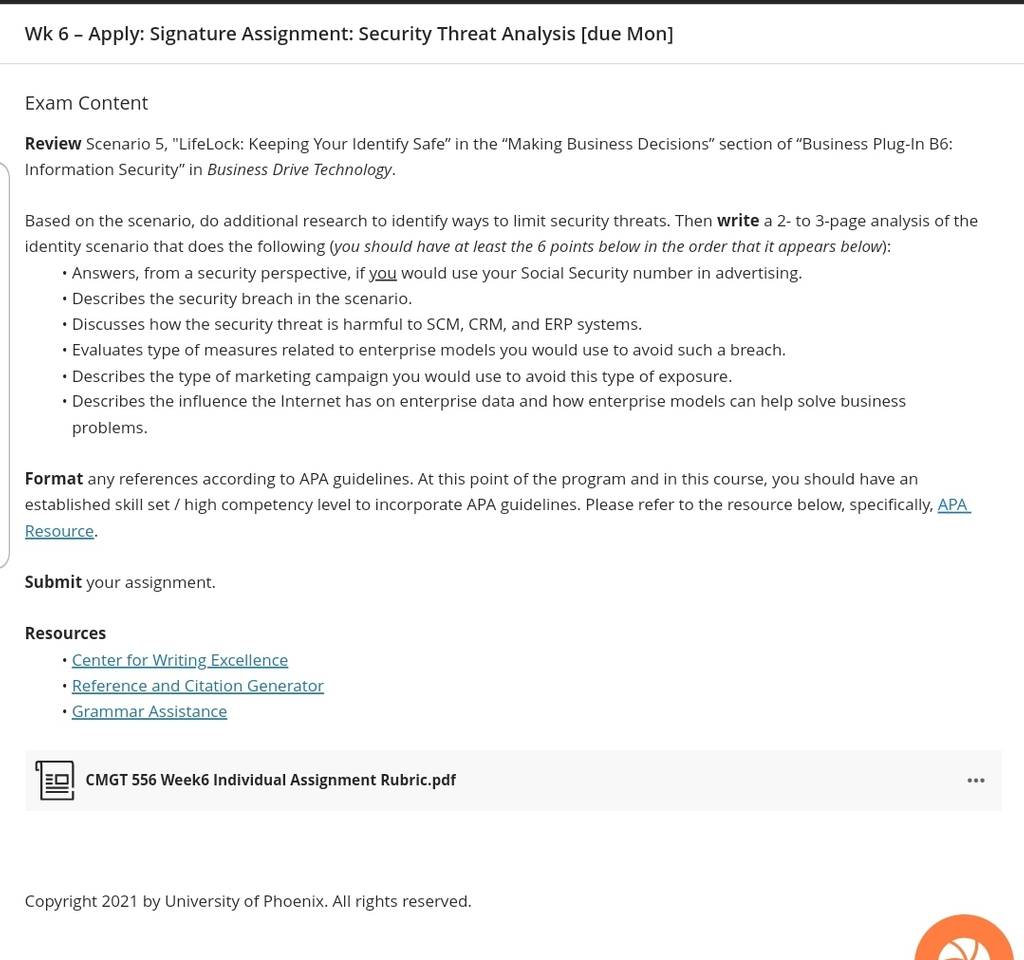Click the Exam Content heading
1024x960 pixels.
pos(86,103)
